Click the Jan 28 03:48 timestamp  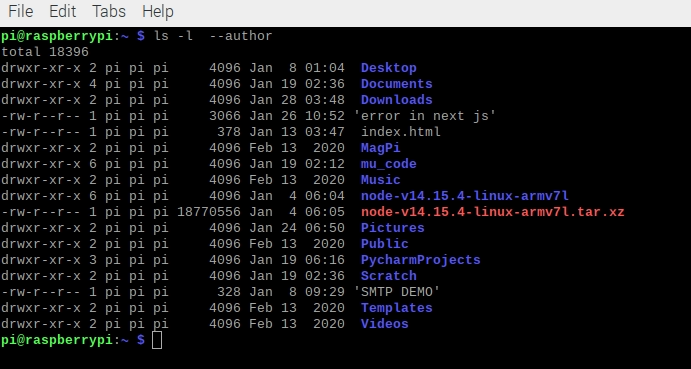click(x=297, y=100)
